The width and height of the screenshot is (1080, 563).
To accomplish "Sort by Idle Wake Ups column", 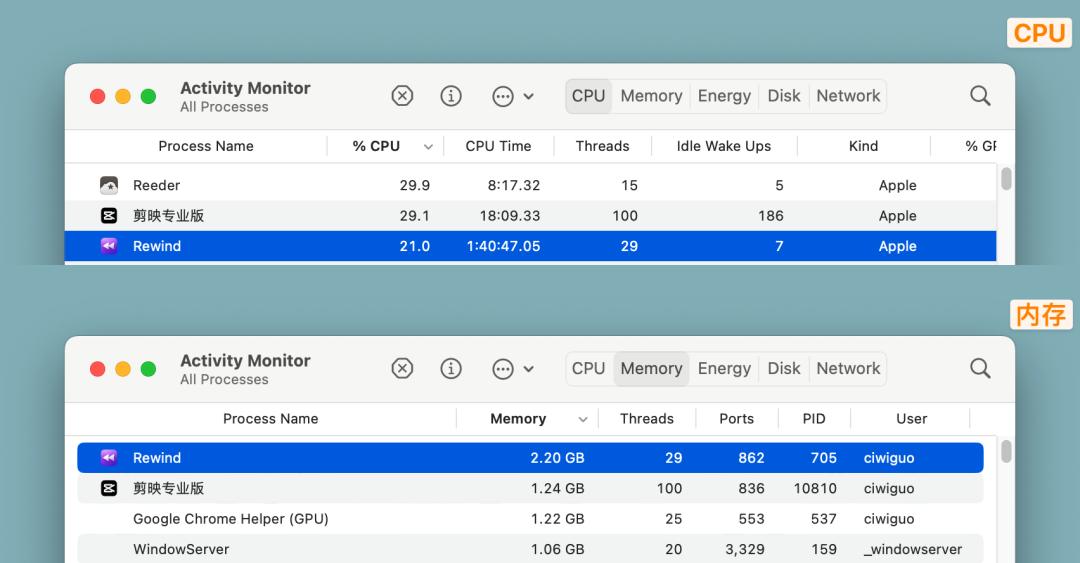I will click(724, 146).
